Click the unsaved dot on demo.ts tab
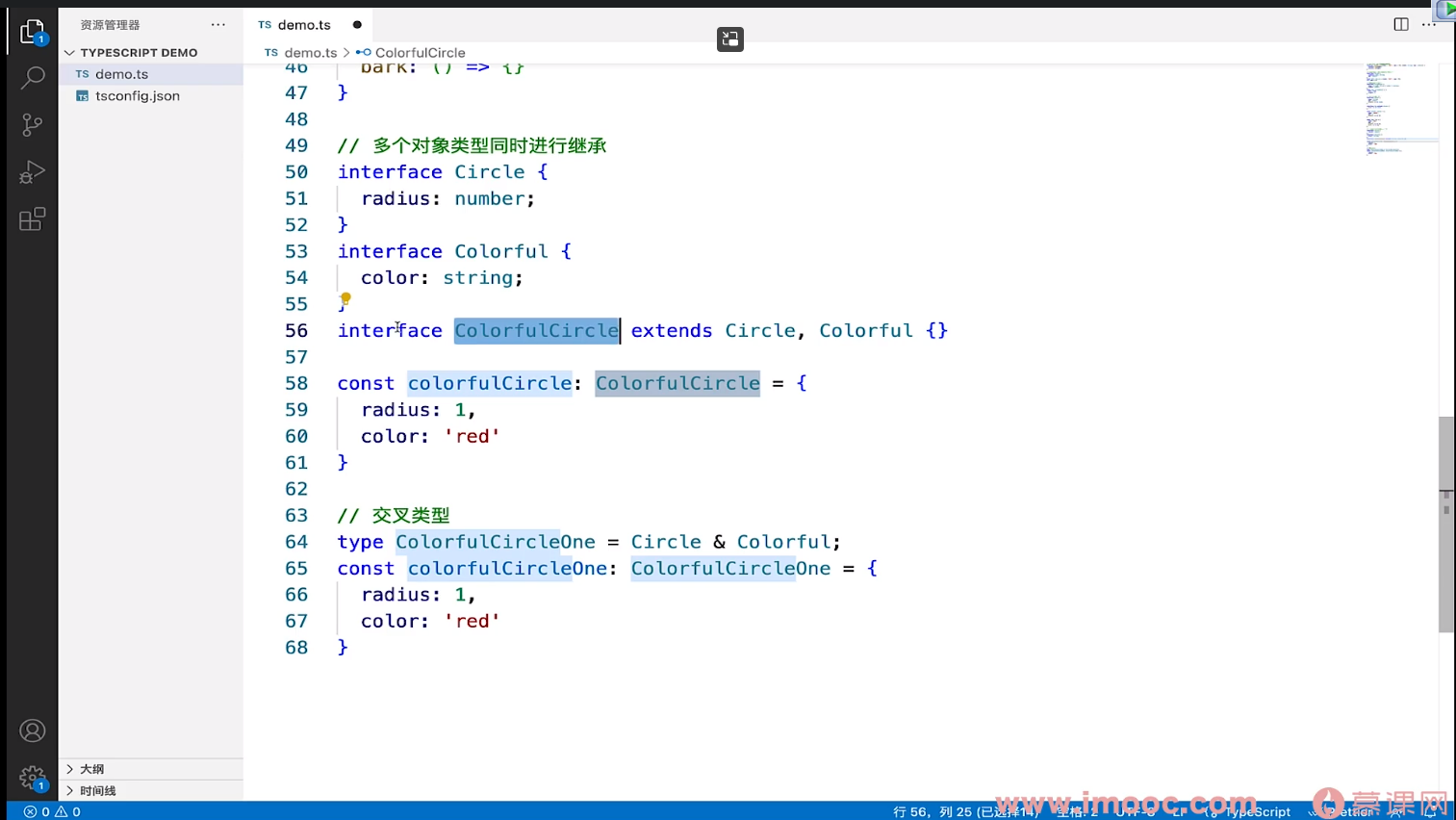 coord(357,25)
